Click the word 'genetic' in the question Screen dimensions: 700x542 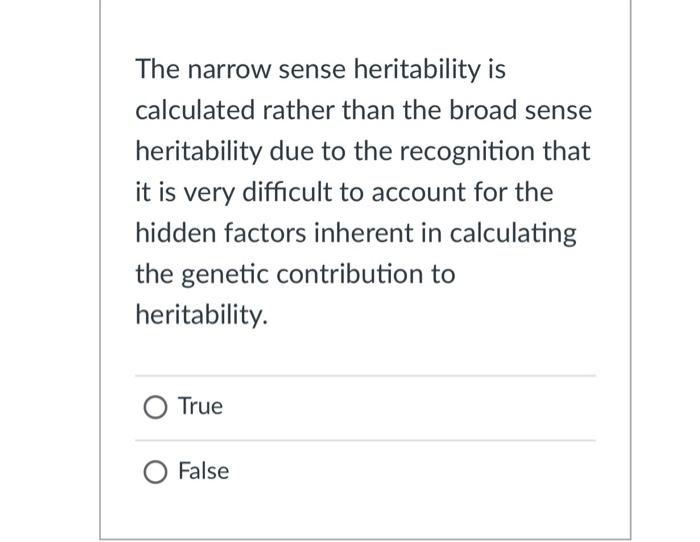225,275
